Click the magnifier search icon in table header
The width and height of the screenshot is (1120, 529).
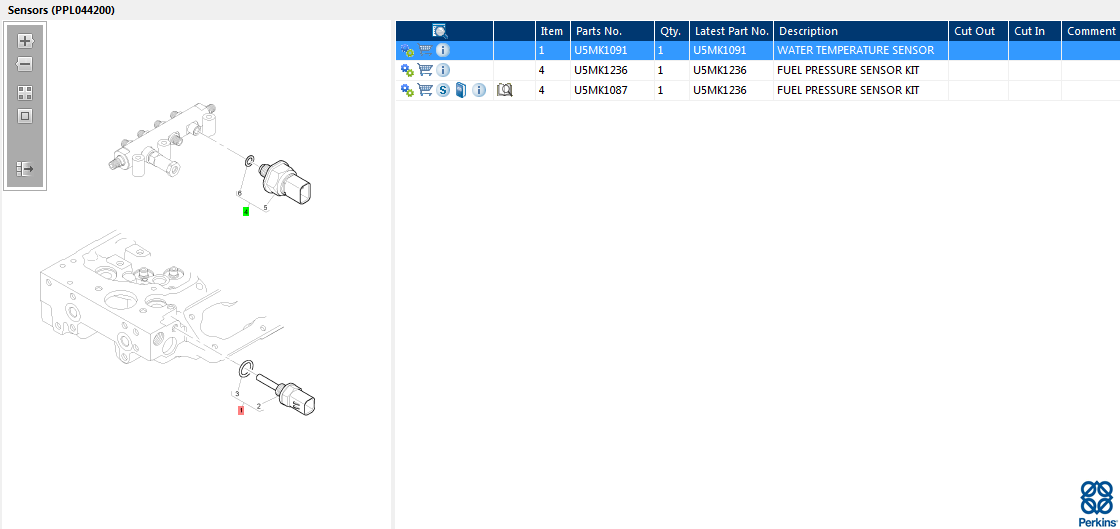coord(440,31)
